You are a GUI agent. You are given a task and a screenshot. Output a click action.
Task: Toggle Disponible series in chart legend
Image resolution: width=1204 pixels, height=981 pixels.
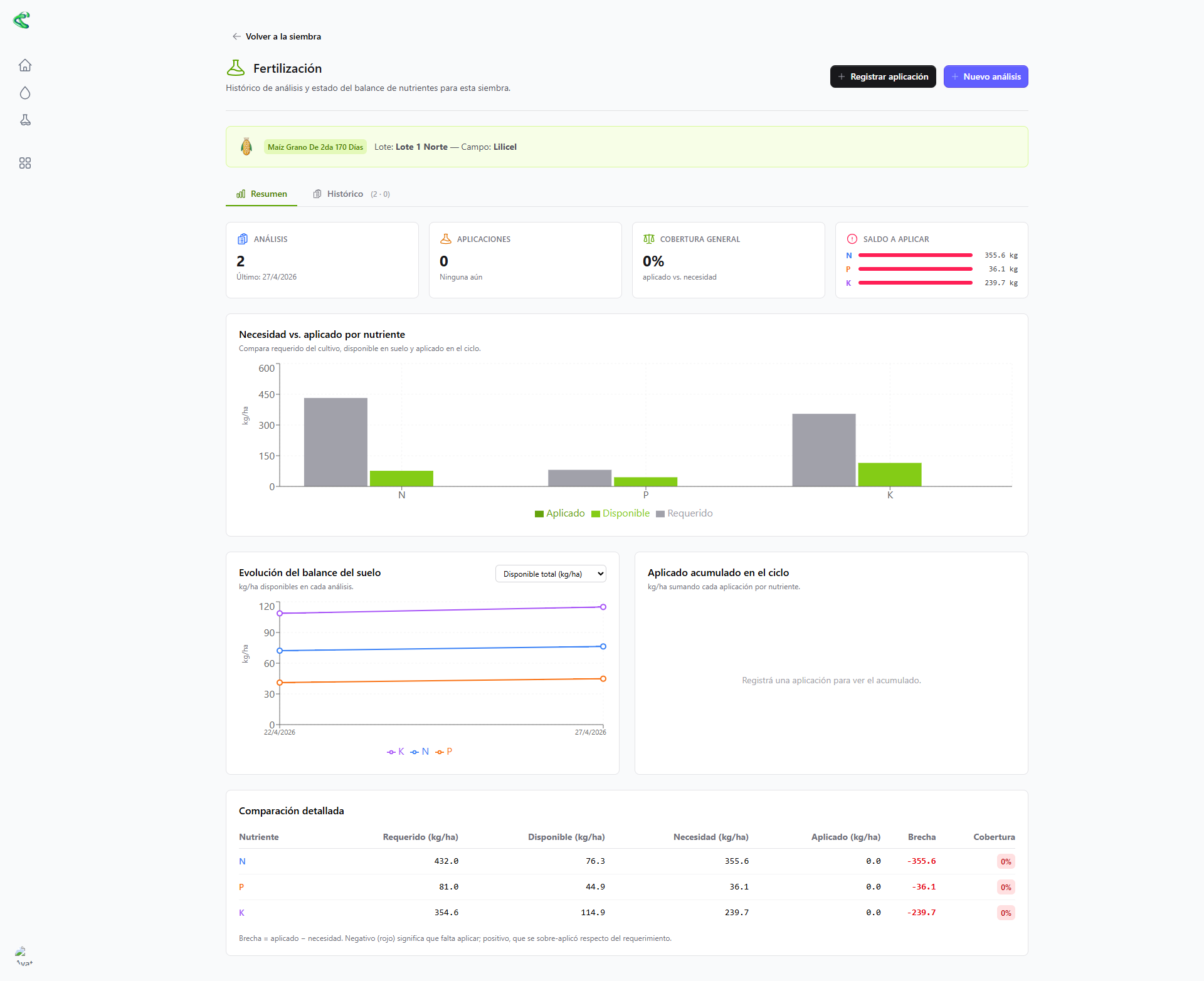[x=620, y=513]
